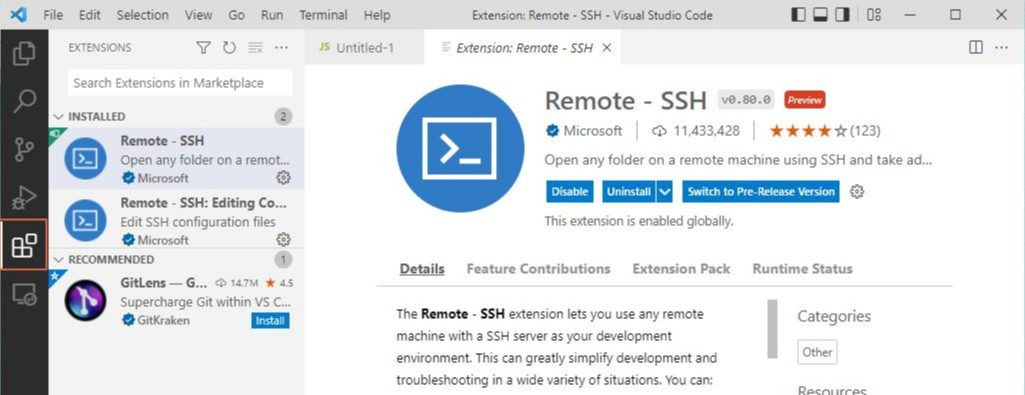Refresh the extensions list
The width and height of the screenshot is (1025, 395).
pyautogui.click(x=229, y=48)
